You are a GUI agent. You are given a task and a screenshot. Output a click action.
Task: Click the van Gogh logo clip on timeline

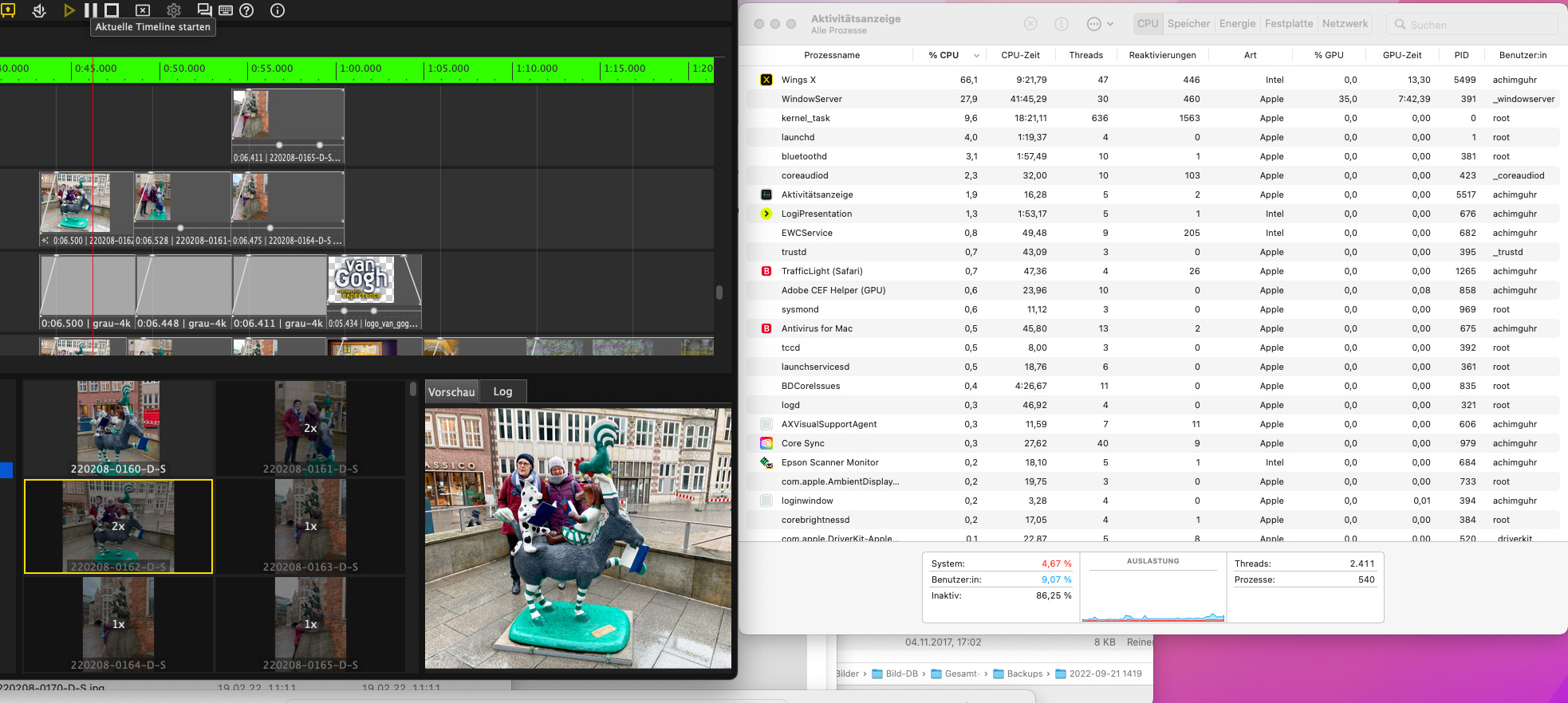pyautogui.click(x=374, y=292)
